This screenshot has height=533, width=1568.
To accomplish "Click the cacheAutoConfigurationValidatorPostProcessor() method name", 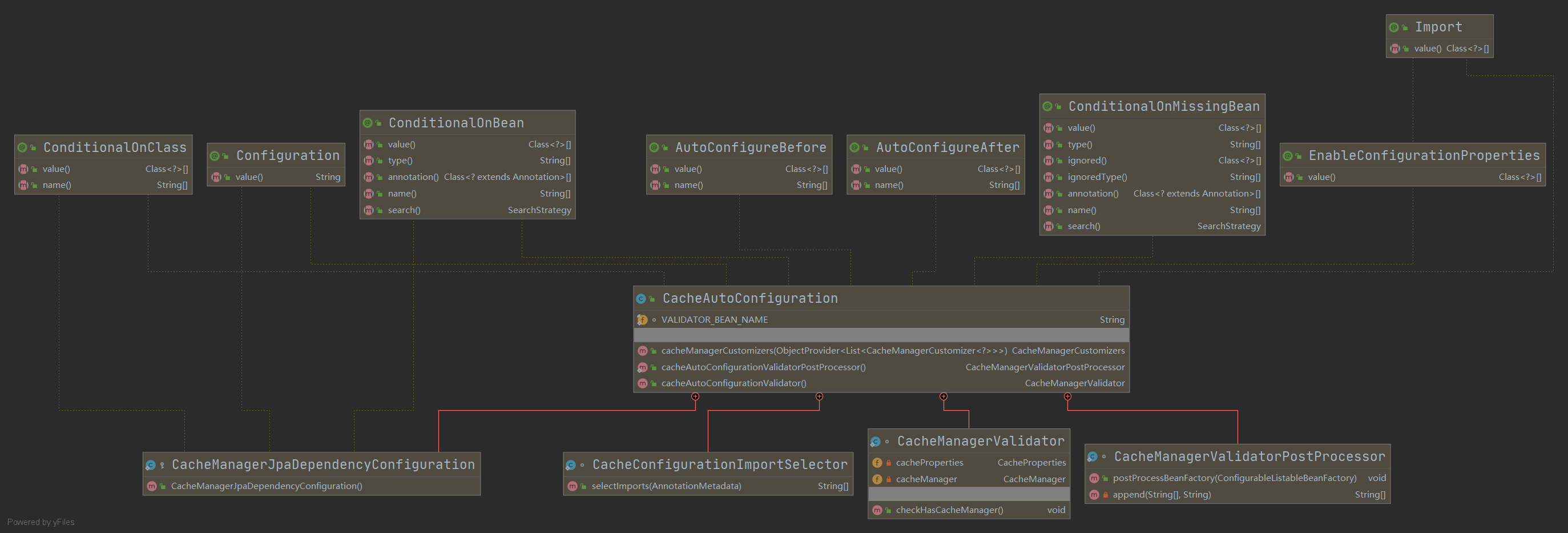I will pyautogui.click(x=763, y=367).
